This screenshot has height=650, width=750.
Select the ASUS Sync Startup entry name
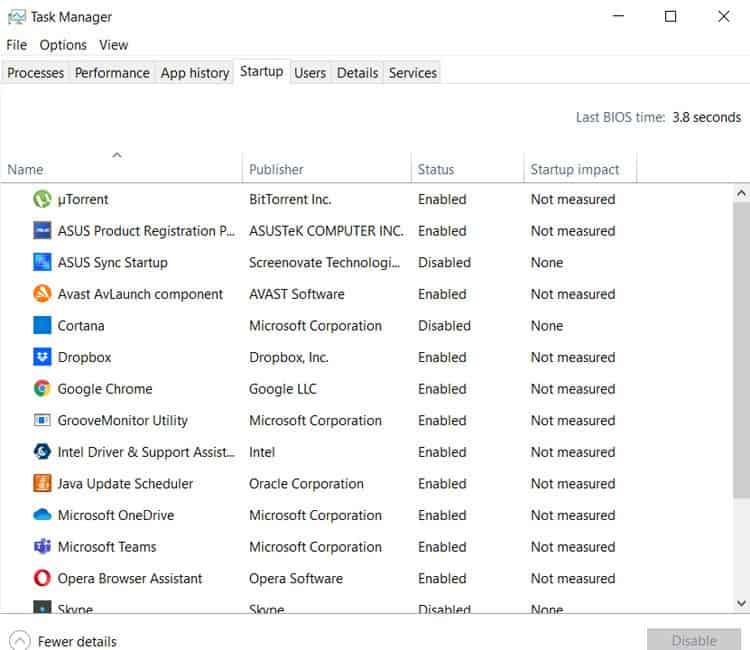[112, 262]
